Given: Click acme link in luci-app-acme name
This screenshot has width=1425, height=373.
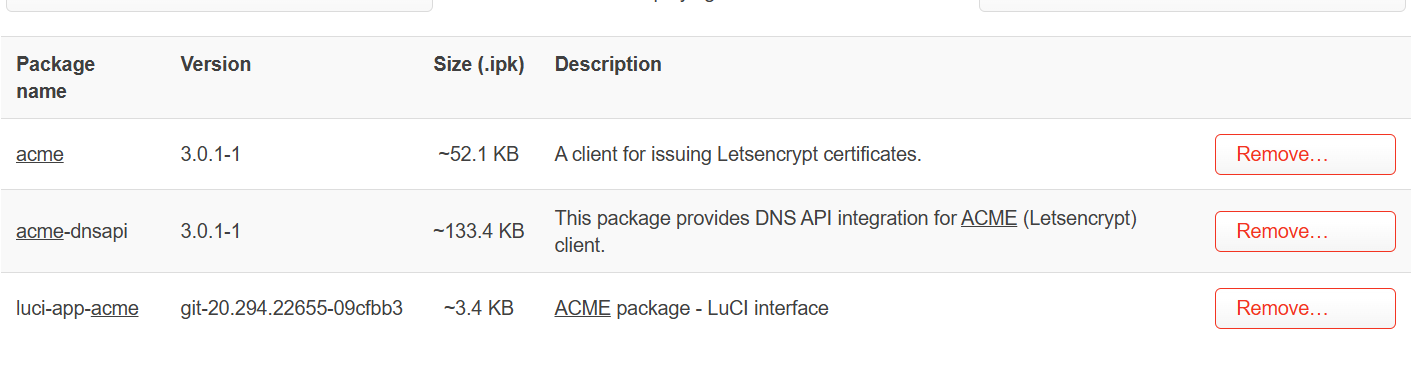Looking at the screenshot, I should click(114, 308).
